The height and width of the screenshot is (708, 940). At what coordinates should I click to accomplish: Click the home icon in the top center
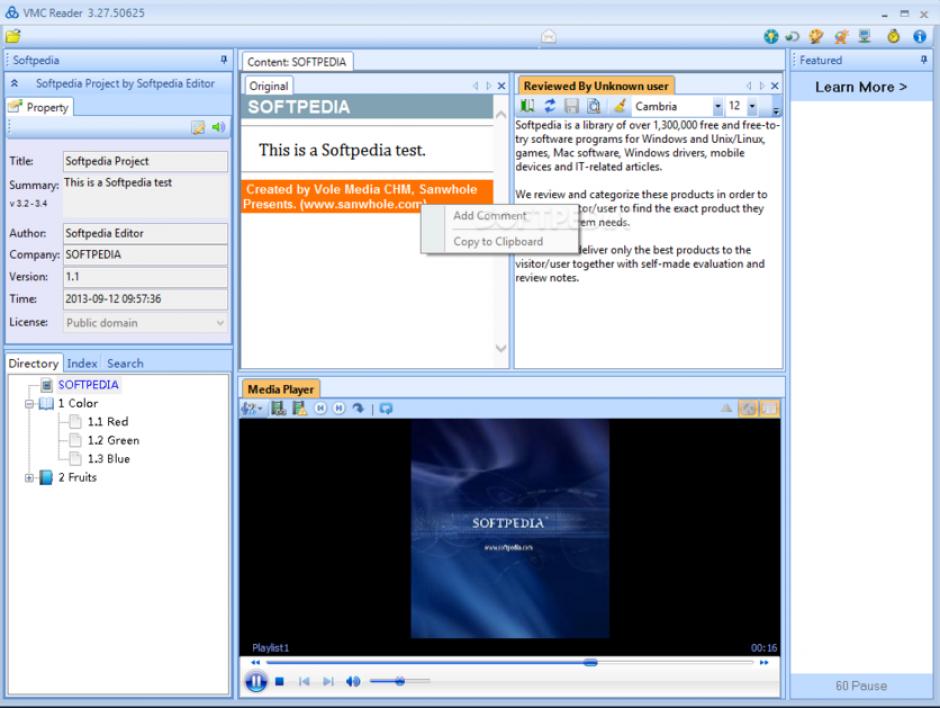point(549,37)
